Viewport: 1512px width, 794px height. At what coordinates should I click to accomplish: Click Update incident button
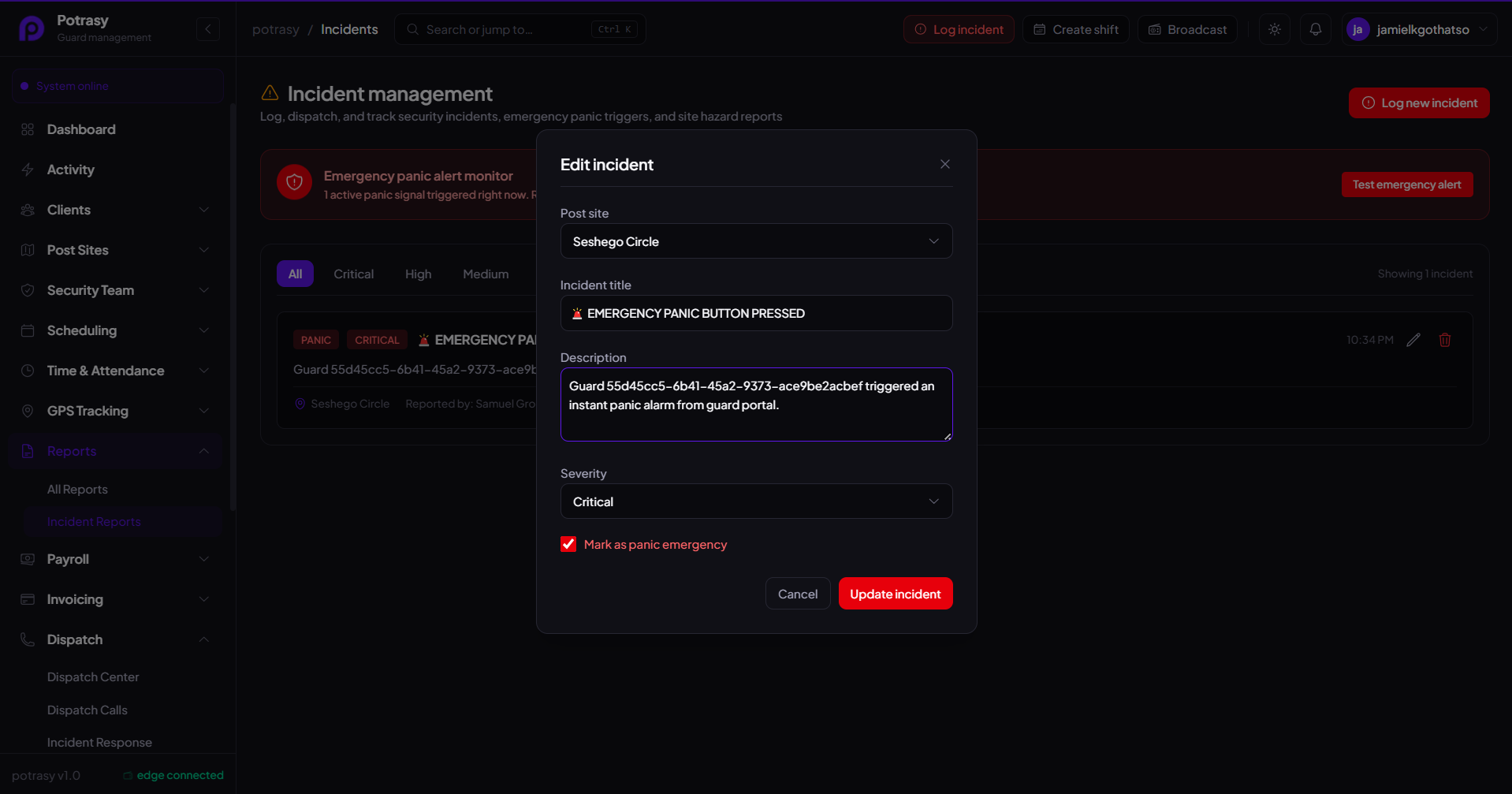tap(896, 594)
